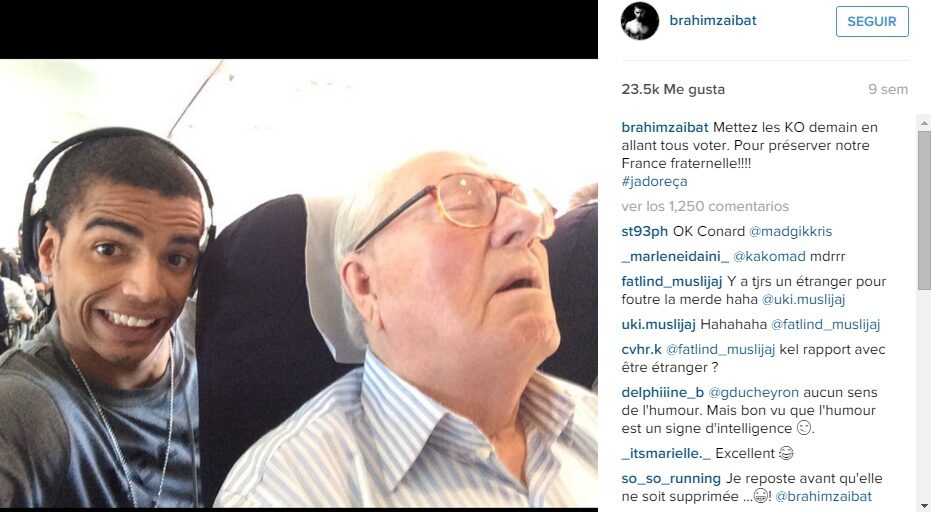The image size is (931, 512).
Task: Open st93ph commenter profile
Action: 645,231
